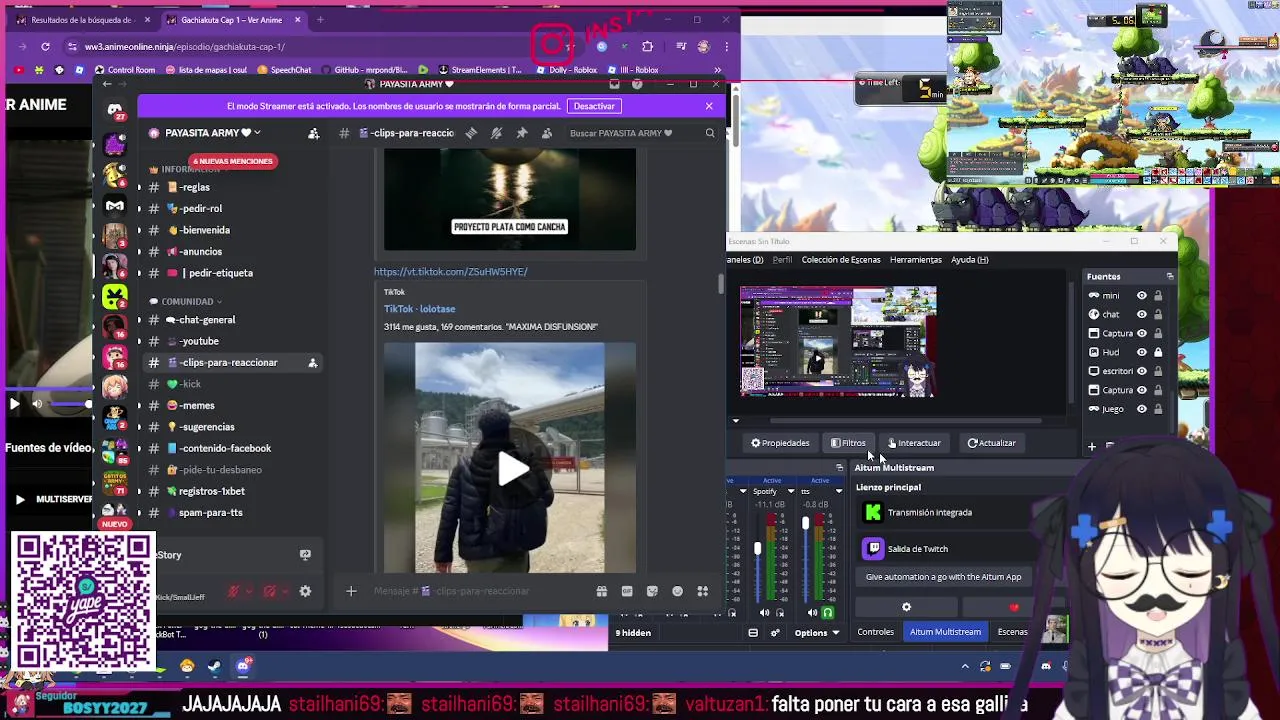Image resolution: width=1280 pixels, height=720 pixels.
Task: Open the Spotify mixer channel dropdown arrow
Action: [791, 491]
